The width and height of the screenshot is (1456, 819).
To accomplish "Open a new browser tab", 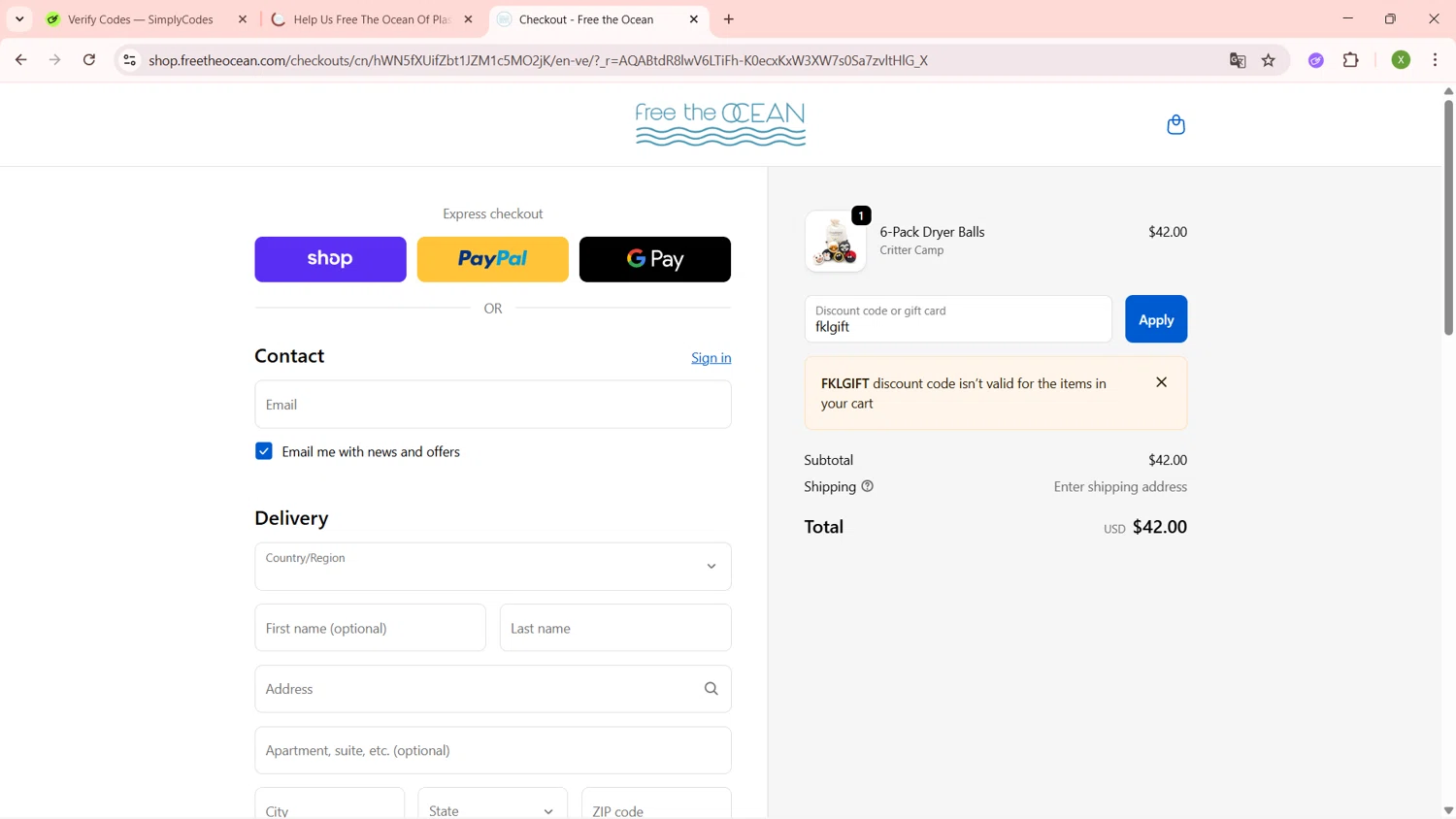I will tap(729, 19).
